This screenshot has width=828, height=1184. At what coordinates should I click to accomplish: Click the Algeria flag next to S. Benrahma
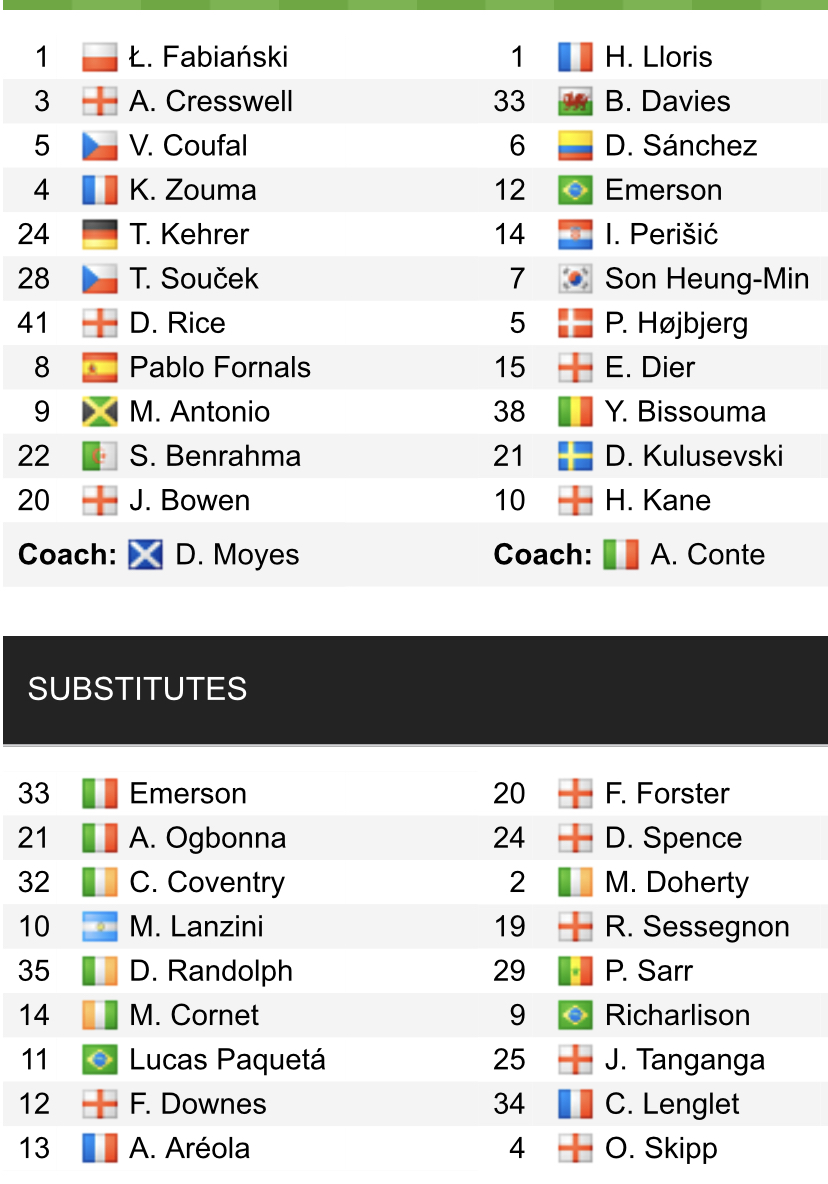pyautogui.click(x=100, y=456)
